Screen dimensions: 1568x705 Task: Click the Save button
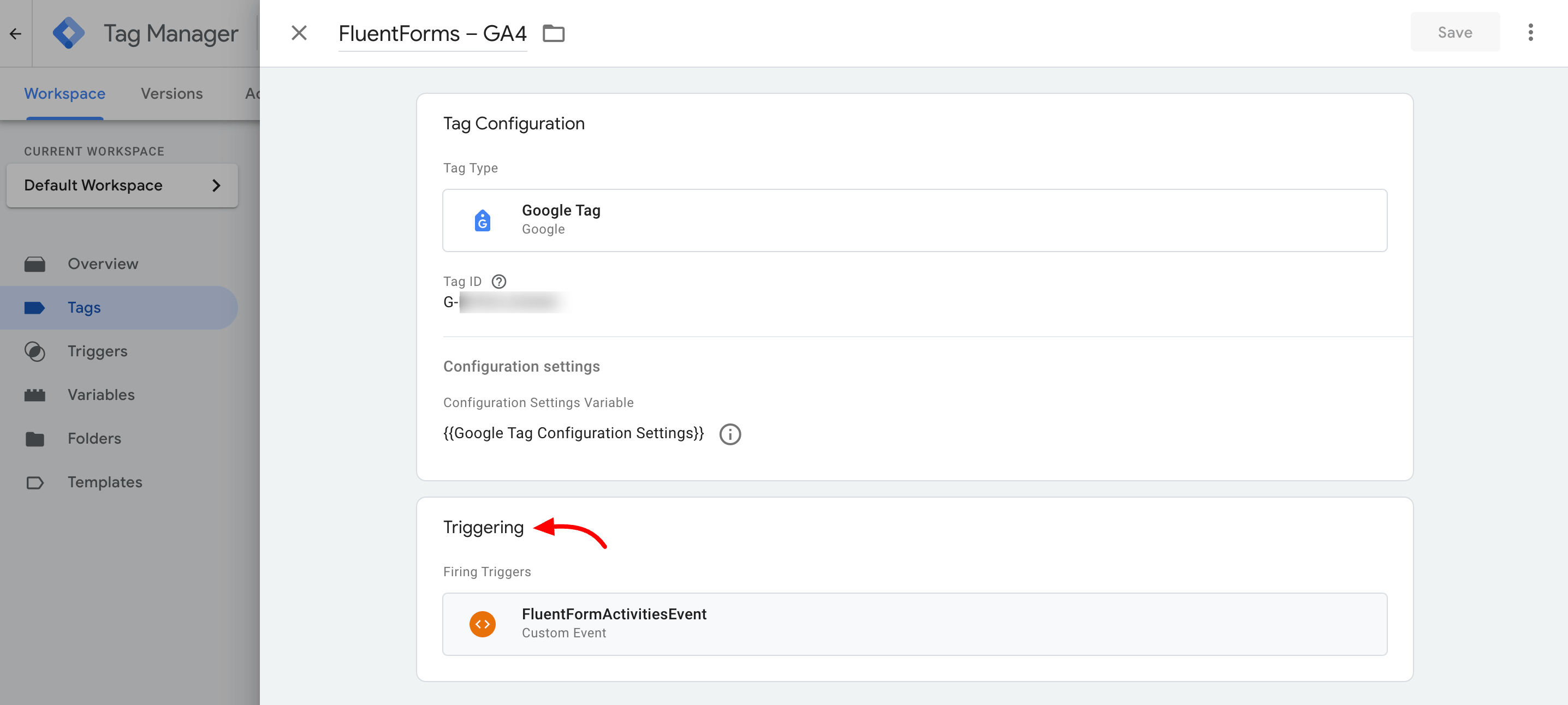pyautogui.click(x=1454, y=33)
